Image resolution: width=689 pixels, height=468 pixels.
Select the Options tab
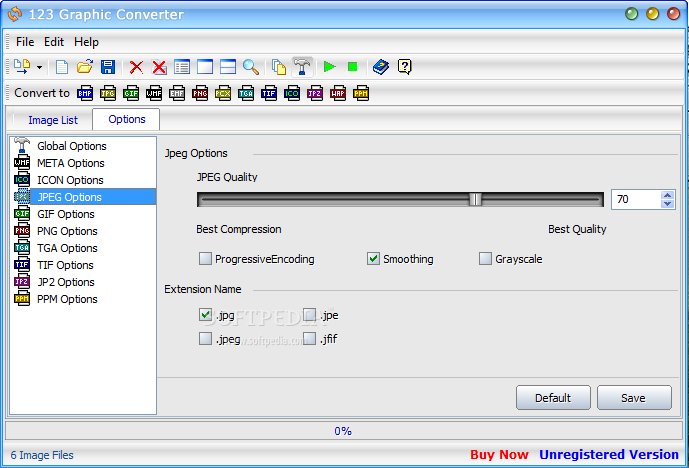(x=127, y=120)
